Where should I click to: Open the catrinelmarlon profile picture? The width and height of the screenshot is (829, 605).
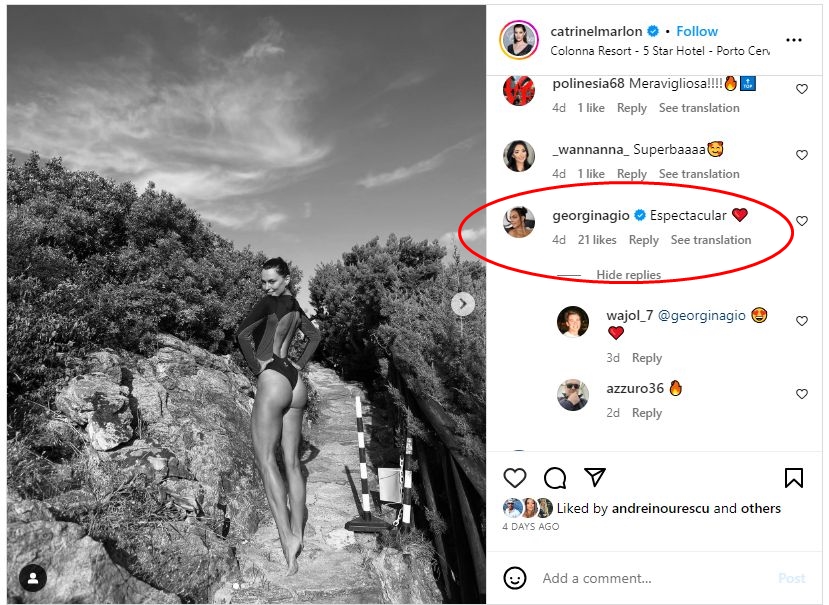pos(519,40)
